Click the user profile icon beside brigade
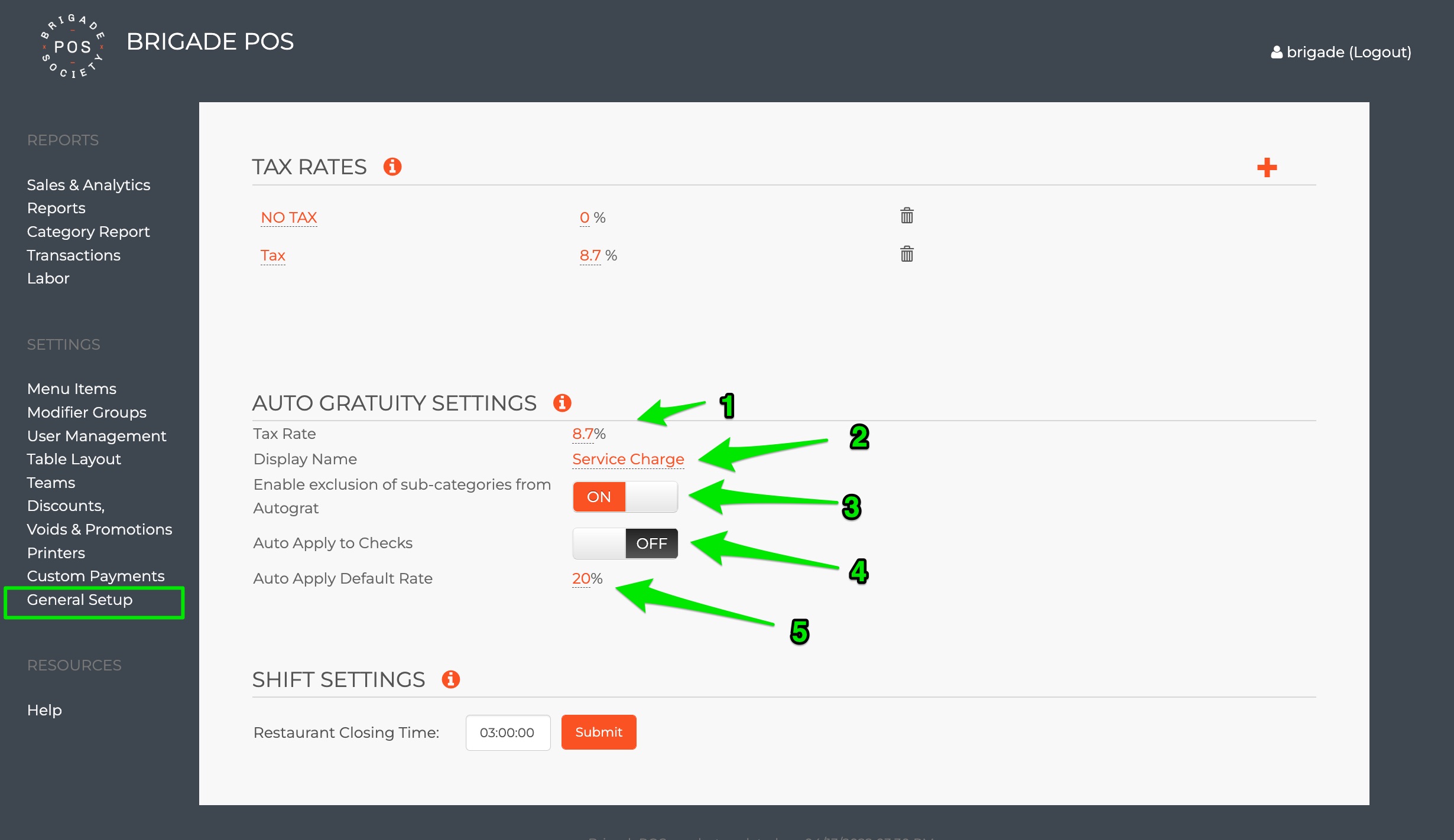1454x840 pixels. coord(1277,53)
